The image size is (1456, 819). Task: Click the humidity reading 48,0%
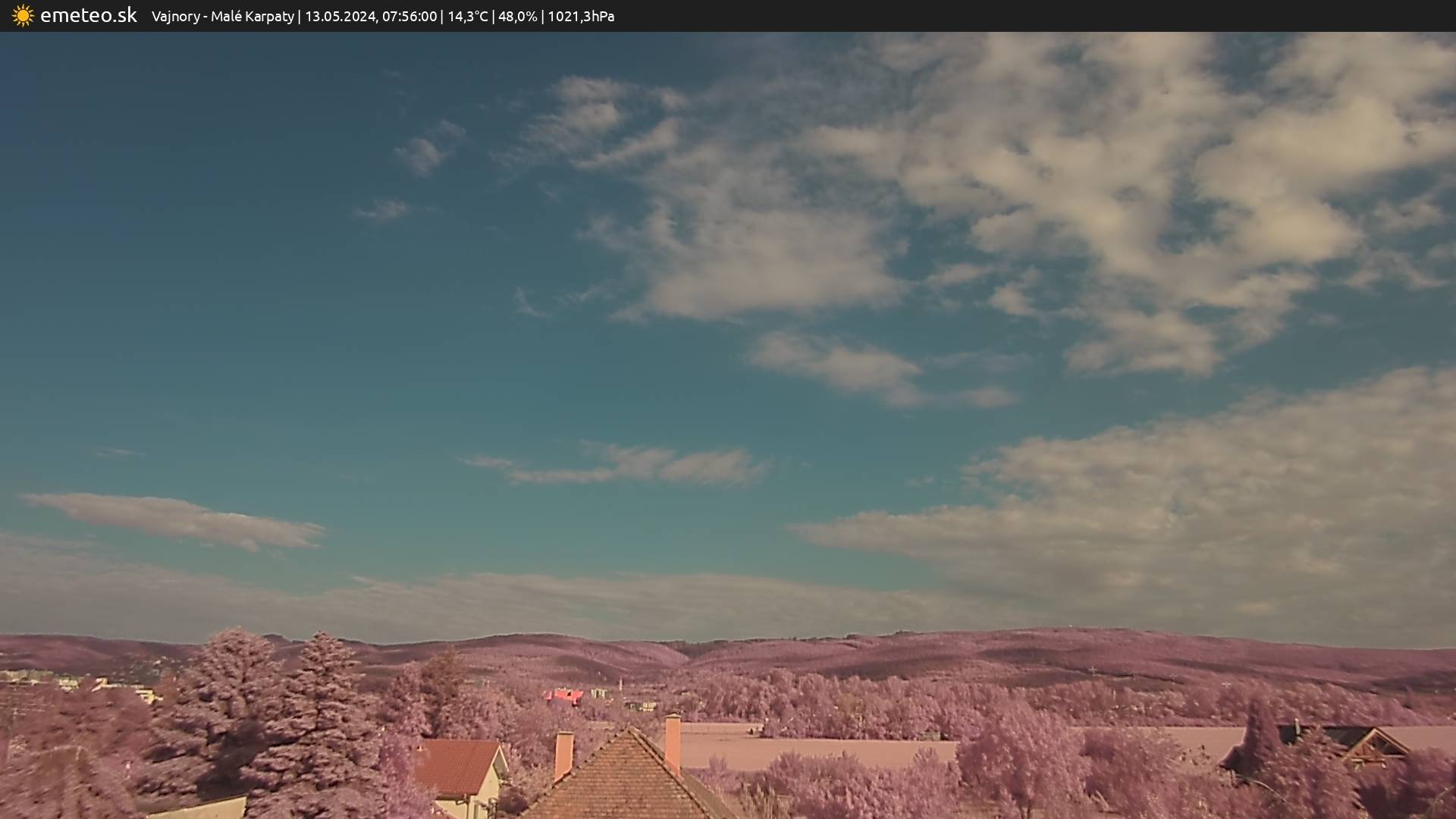[x=517, y=17]
